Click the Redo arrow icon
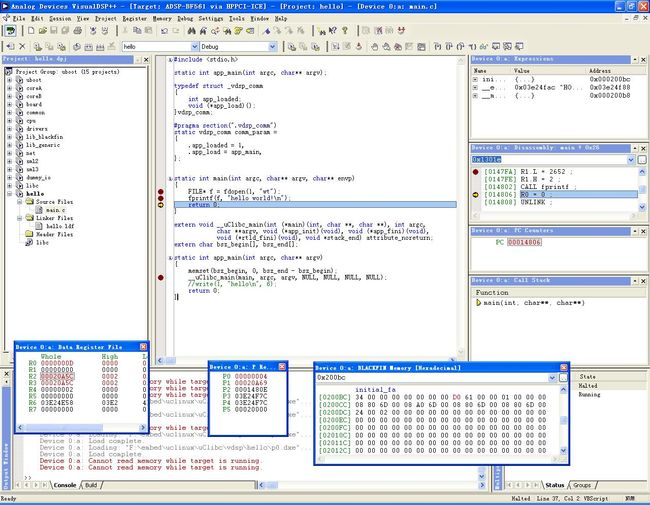Viewport: 650px width, 505px height. (x=176, y=31)
